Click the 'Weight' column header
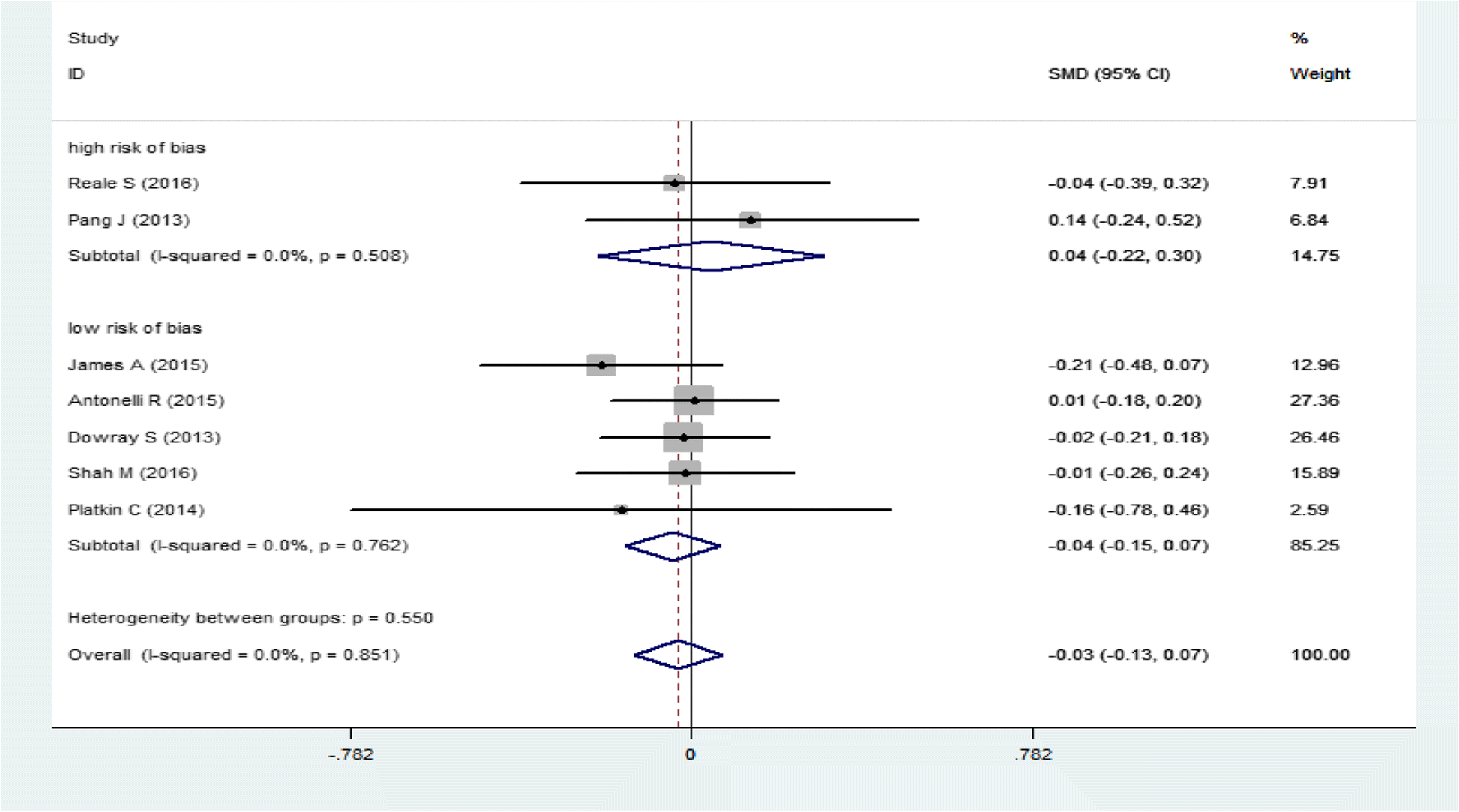Image resolution: width=1459 pixels, height=812 pixels. click(x=1320, y=73)
